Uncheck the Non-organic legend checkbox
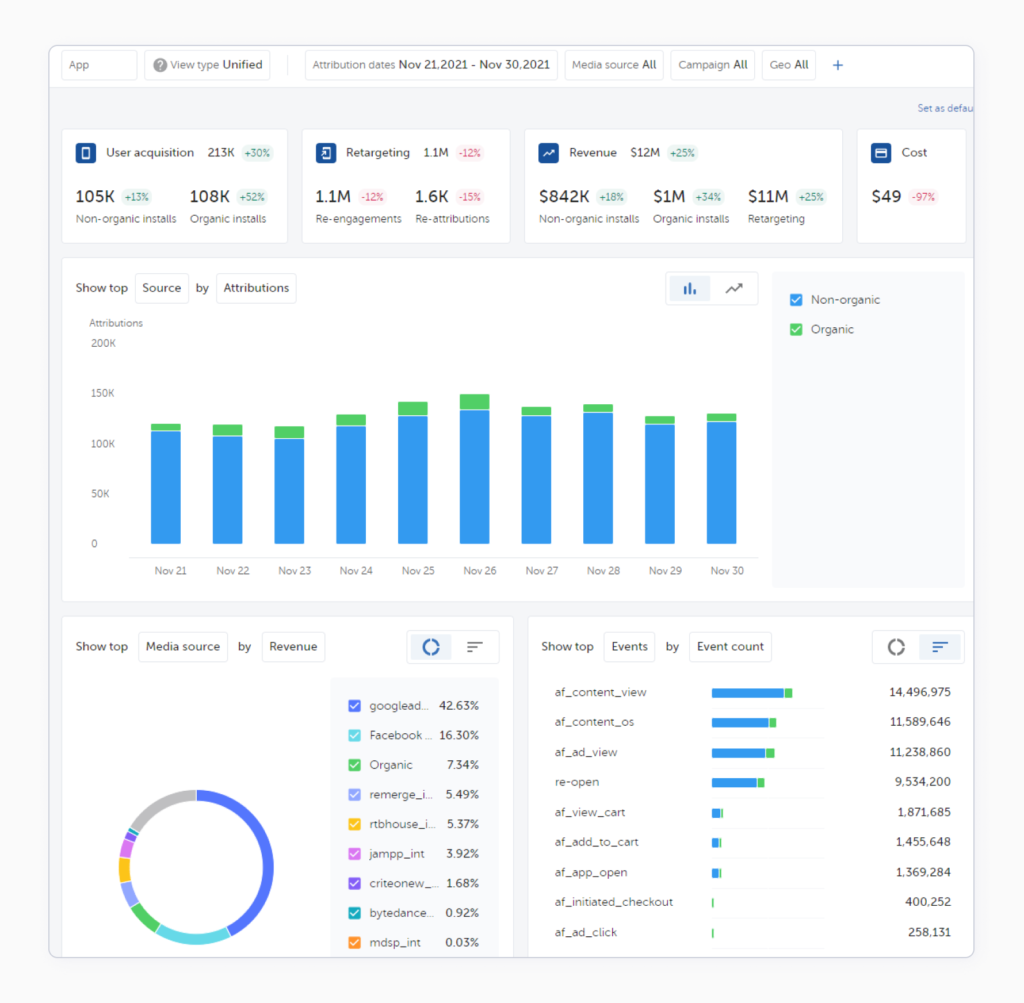 (796, 299)
